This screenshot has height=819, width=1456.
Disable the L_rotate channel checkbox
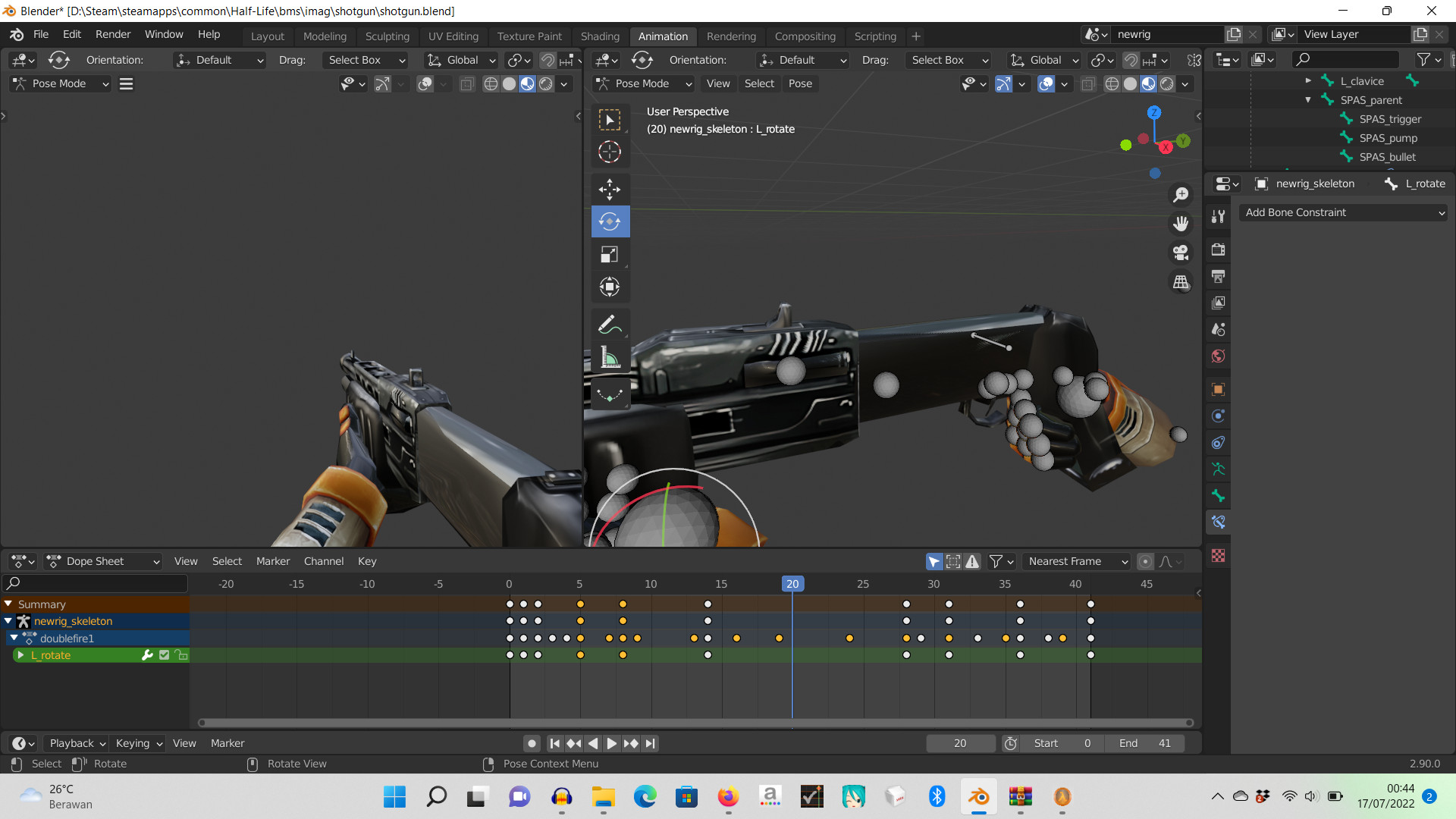[164, 654]
